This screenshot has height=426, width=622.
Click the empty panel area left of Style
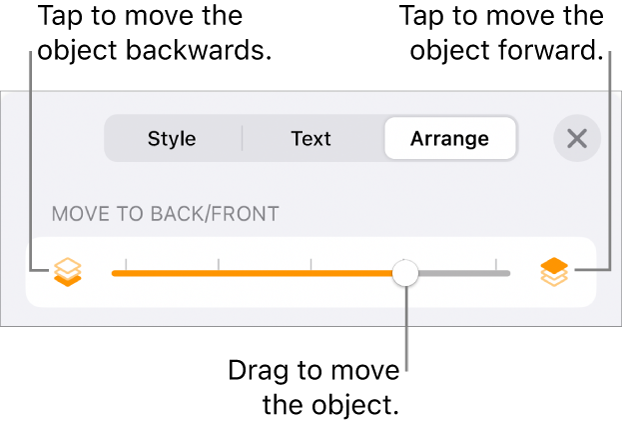60,139
